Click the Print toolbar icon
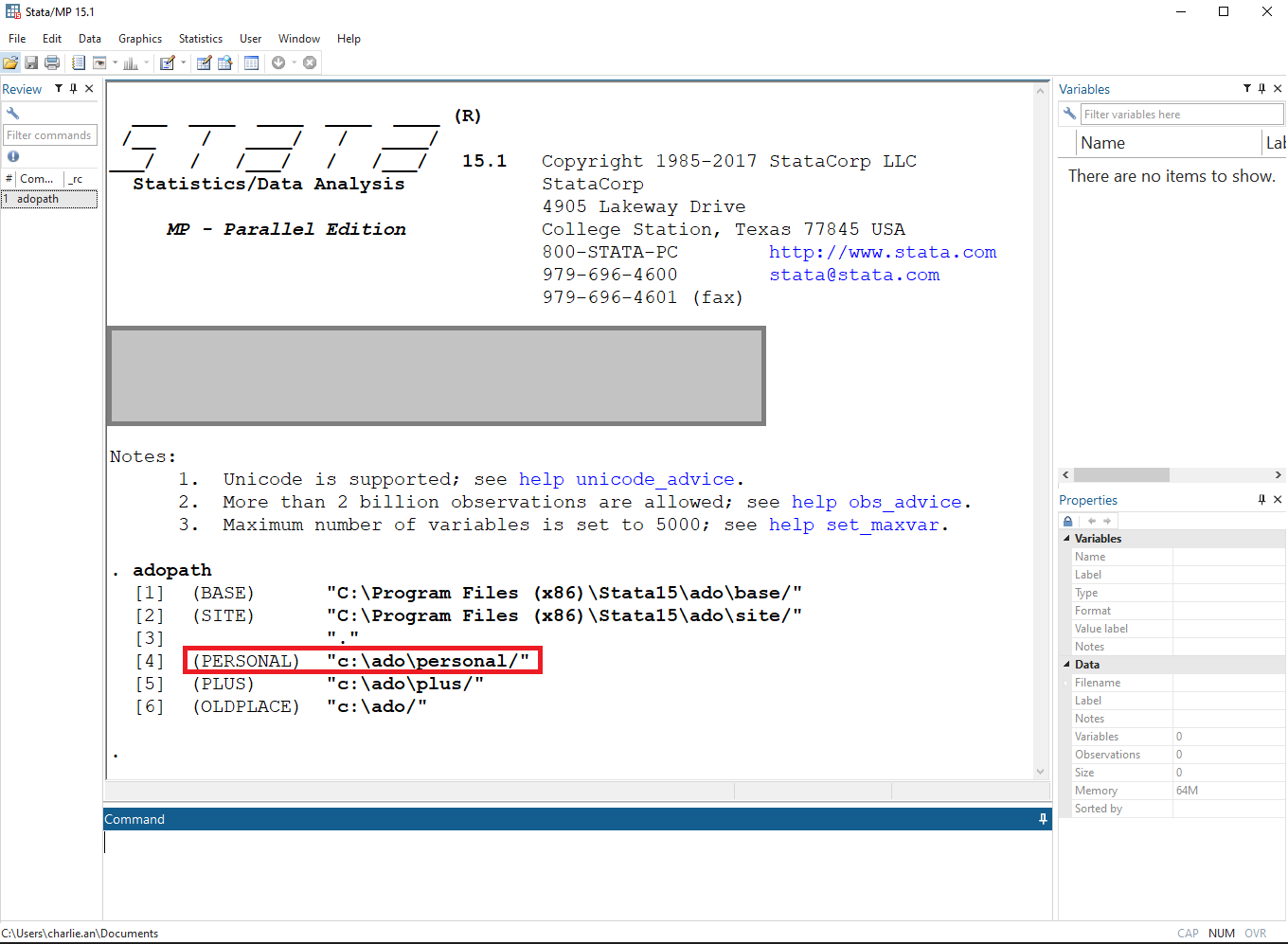 pos(52,62)
